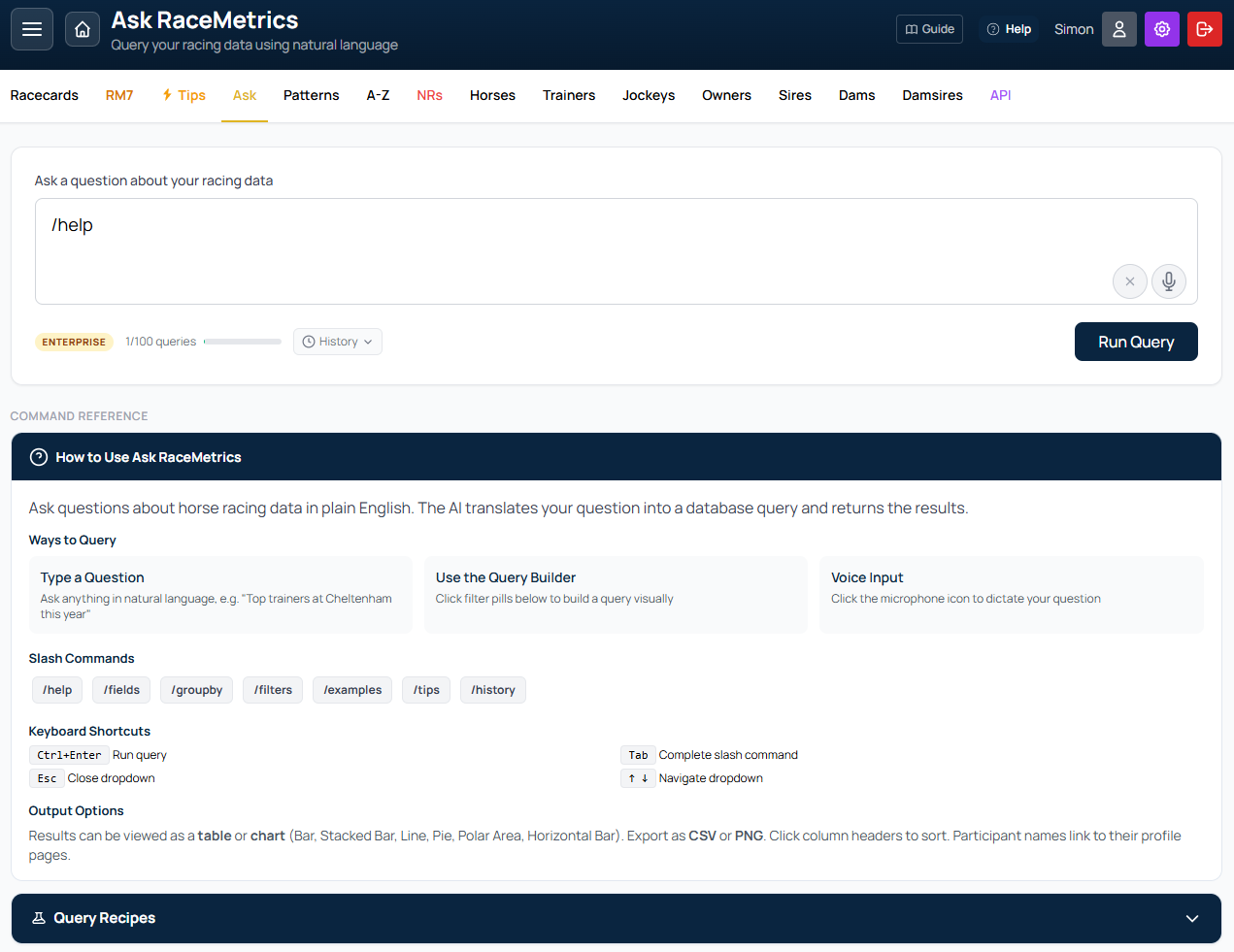
Task: Insert the /tips slash command pill
Action: 426,690
